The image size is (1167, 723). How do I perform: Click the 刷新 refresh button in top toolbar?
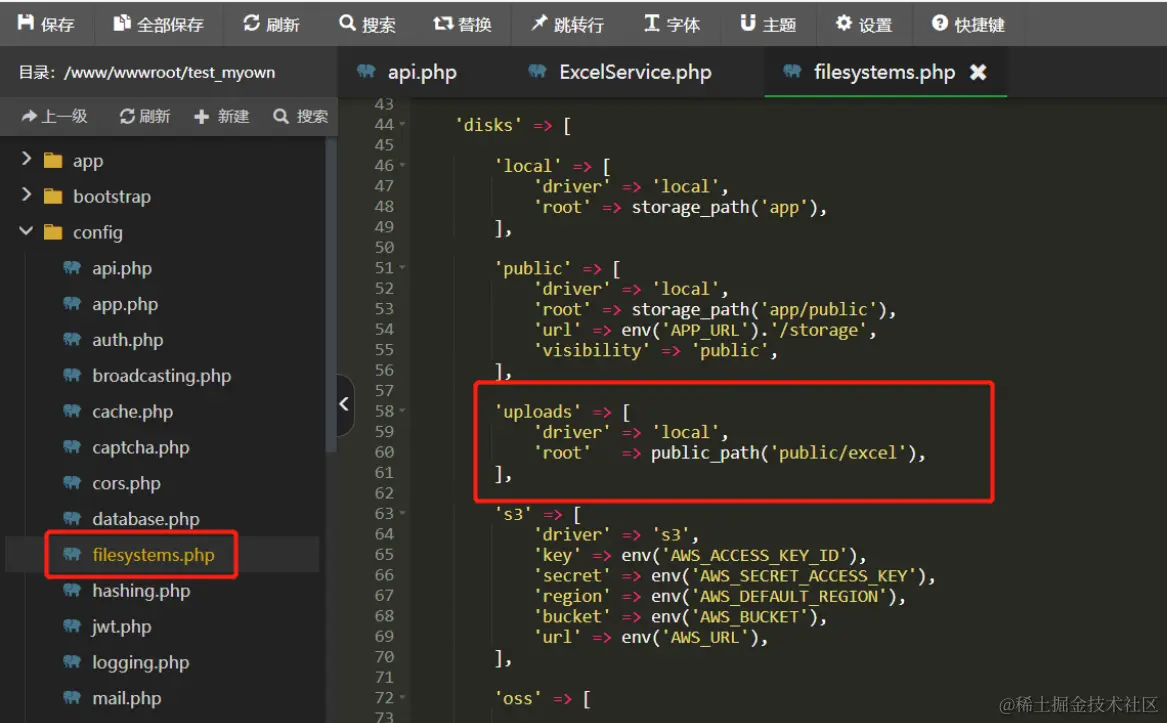[272, 24]
